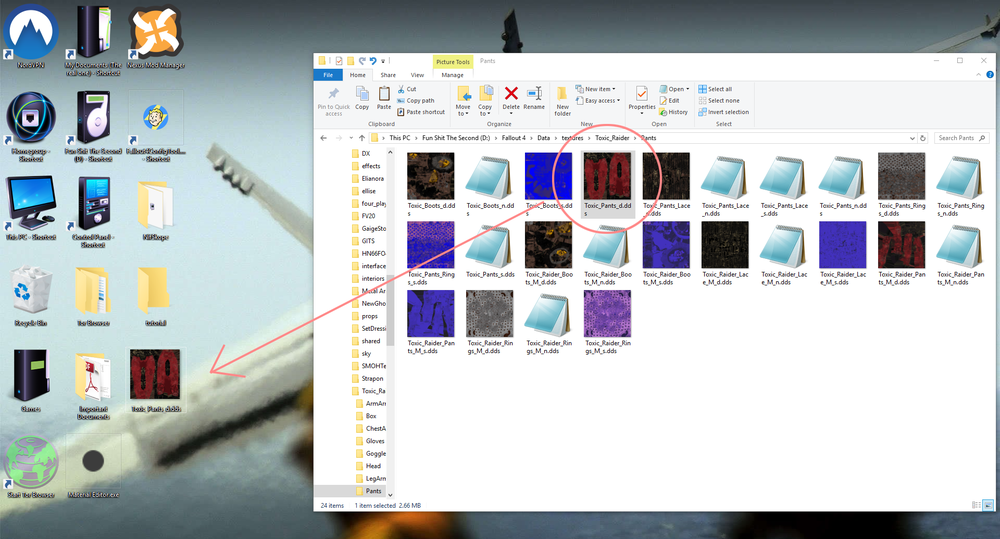
Task: Open This PC desktop shortcut
Action: tap(31, 209)
